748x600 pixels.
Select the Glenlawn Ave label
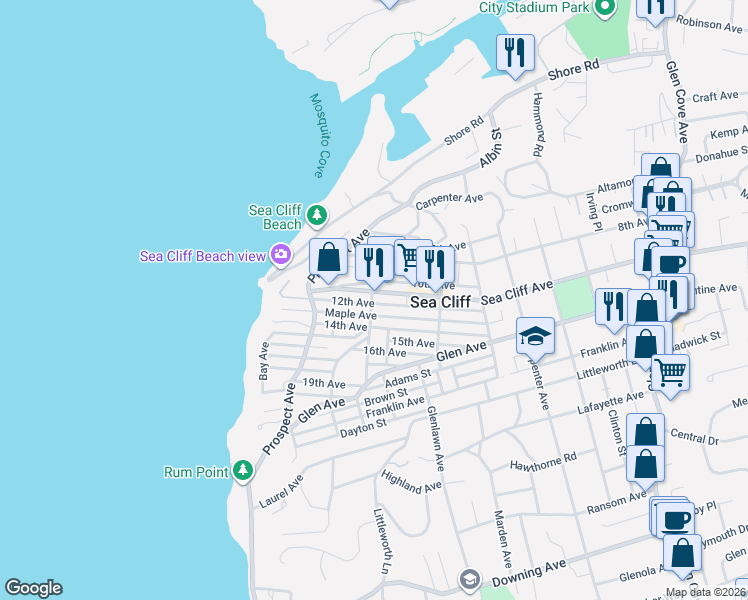coord(436,438)
